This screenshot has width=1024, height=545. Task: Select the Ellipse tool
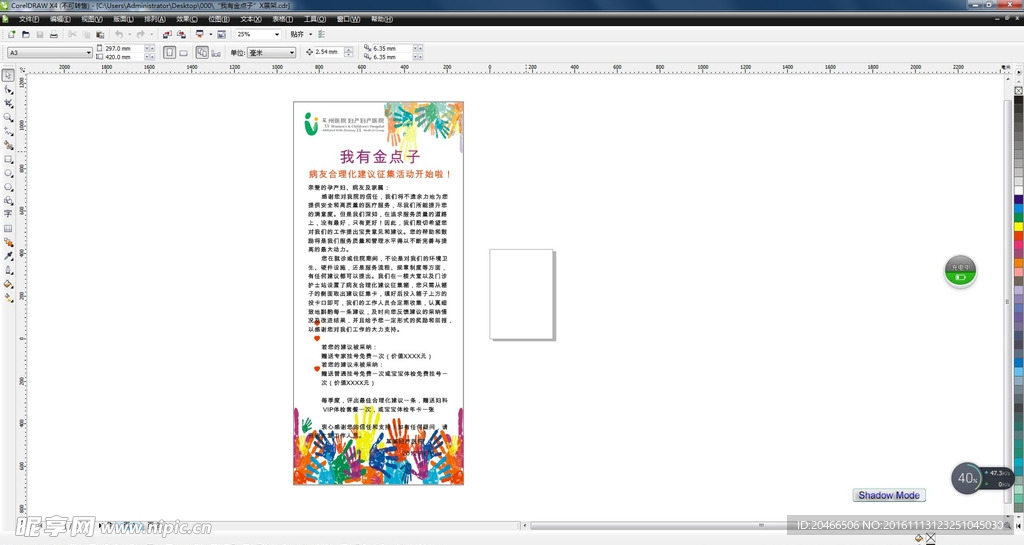pyautogui.click(x=8, y=173)
